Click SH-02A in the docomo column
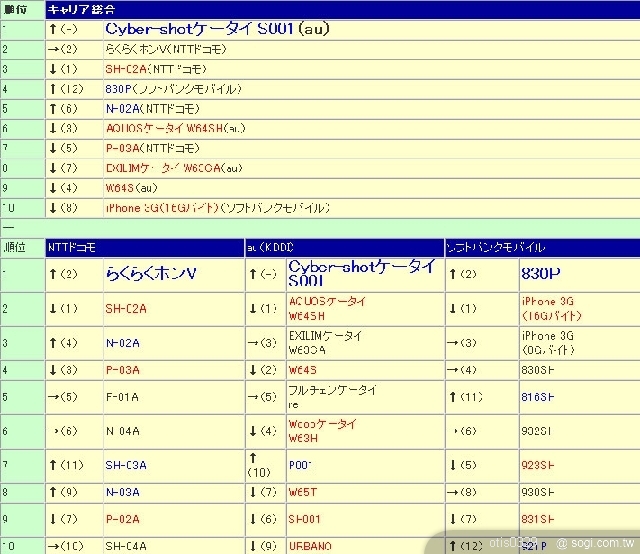Screen dimensions: 640x554 126,309
